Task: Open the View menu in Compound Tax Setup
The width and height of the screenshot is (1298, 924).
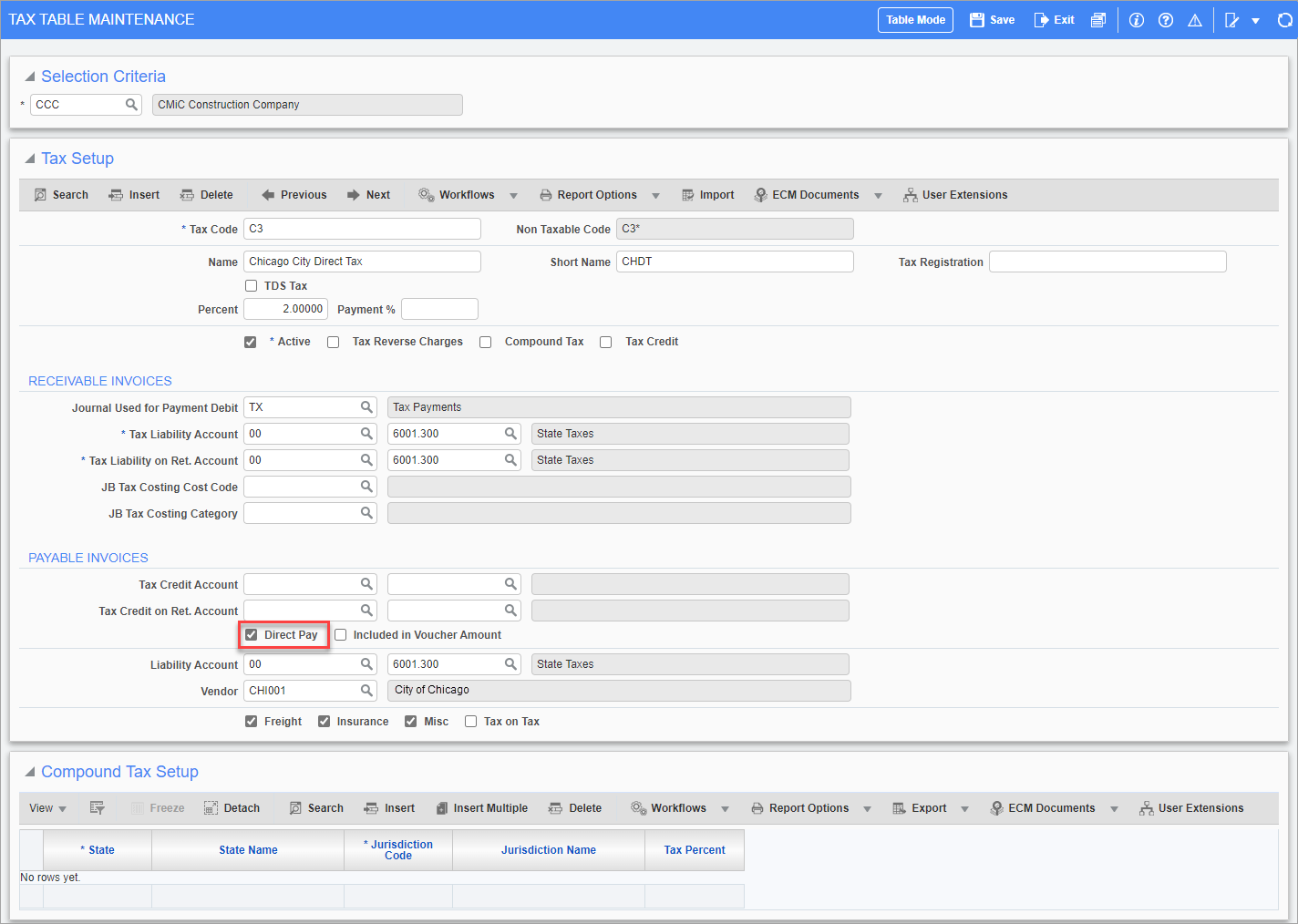Action: [47, 808]
